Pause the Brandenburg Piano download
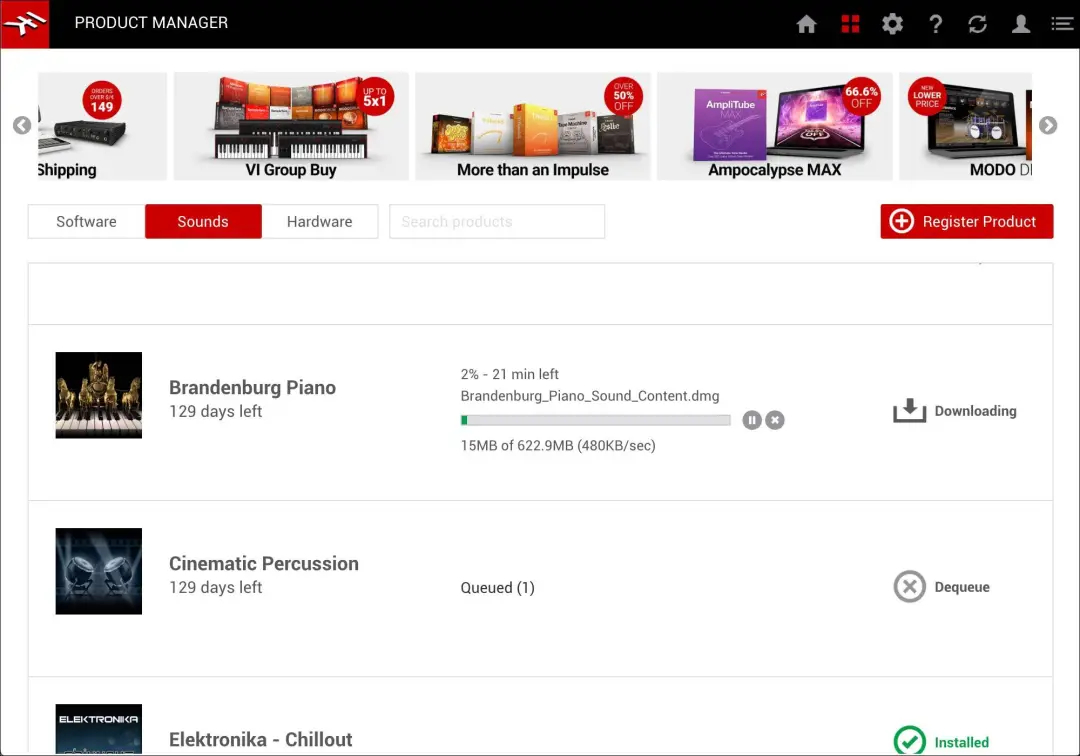Screen dimensions: 1080x756 [x=751, y=420]
